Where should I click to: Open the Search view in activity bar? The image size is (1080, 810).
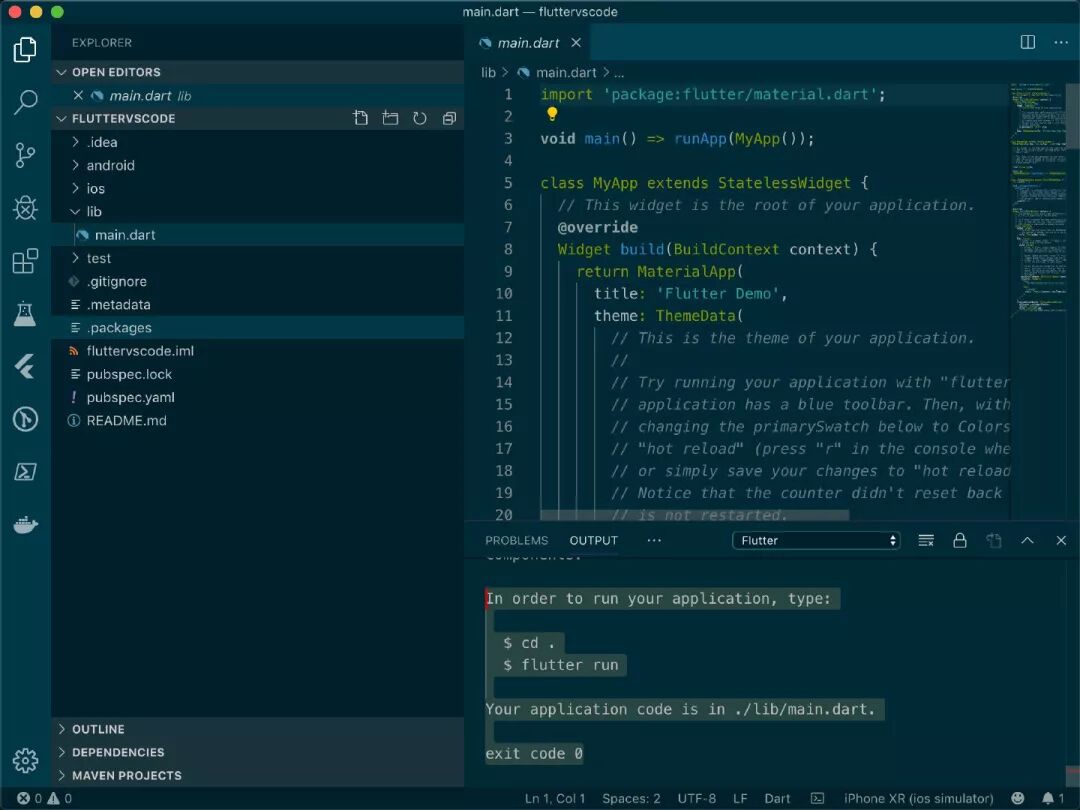25,102
